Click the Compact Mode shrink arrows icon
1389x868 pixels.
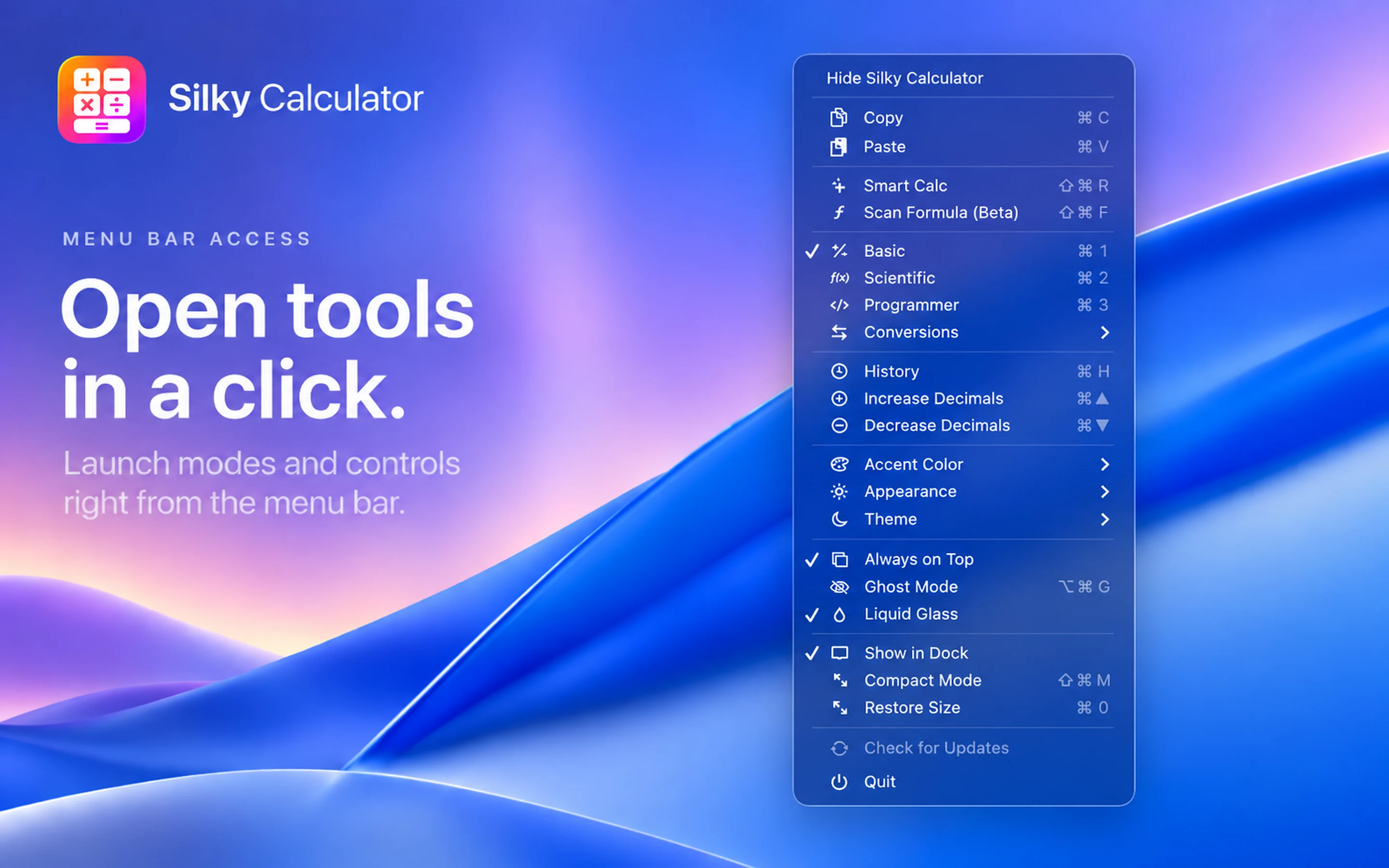[x=840, y=680]
